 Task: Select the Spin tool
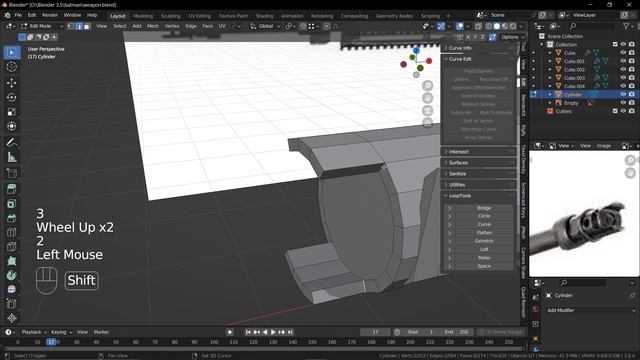(11, 276)
